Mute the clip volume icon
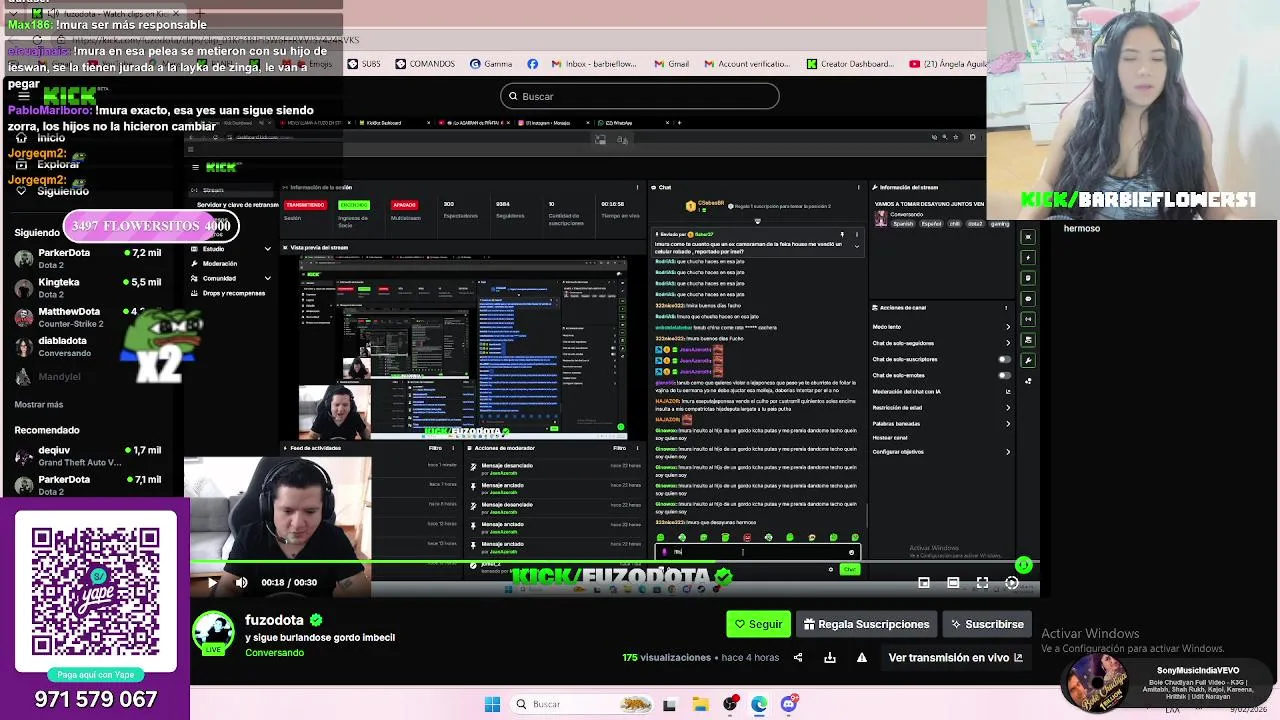This screenshot has width=1280, height=720. [x=241, y=582]
